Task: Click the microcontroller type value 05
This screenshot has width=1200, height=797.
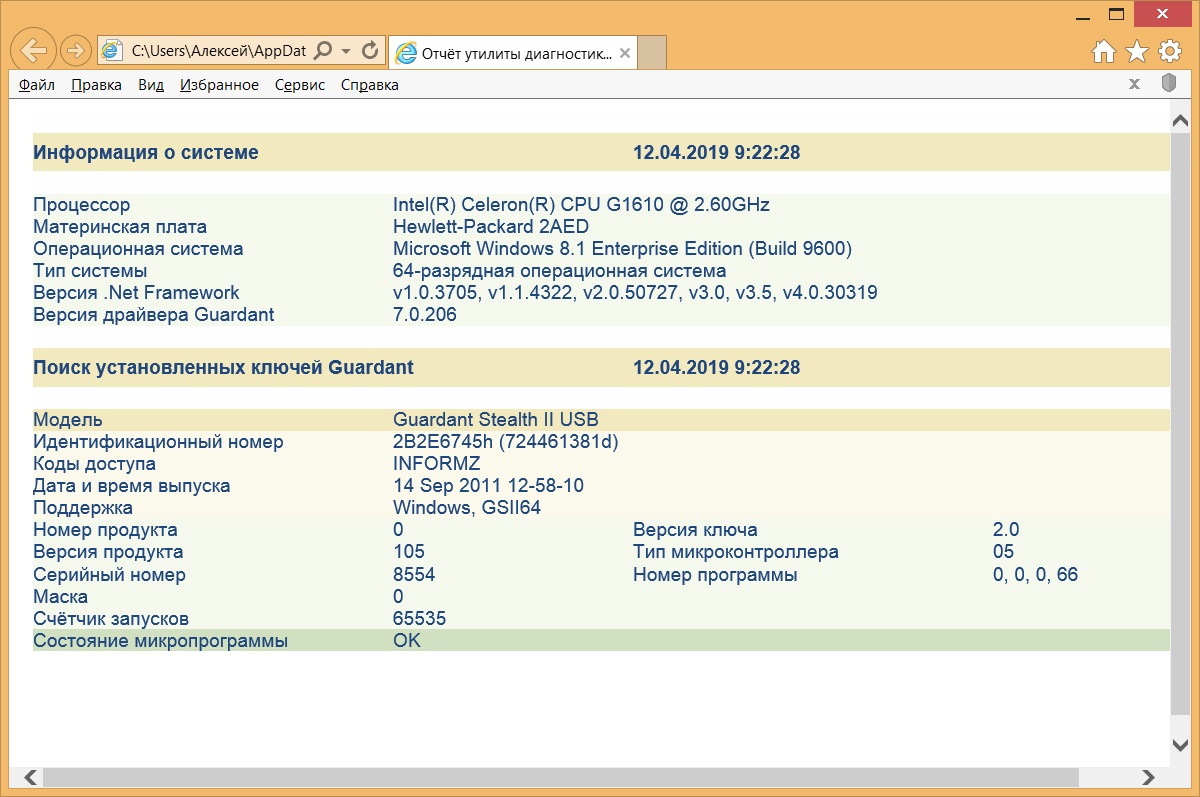Action: 1003,552
